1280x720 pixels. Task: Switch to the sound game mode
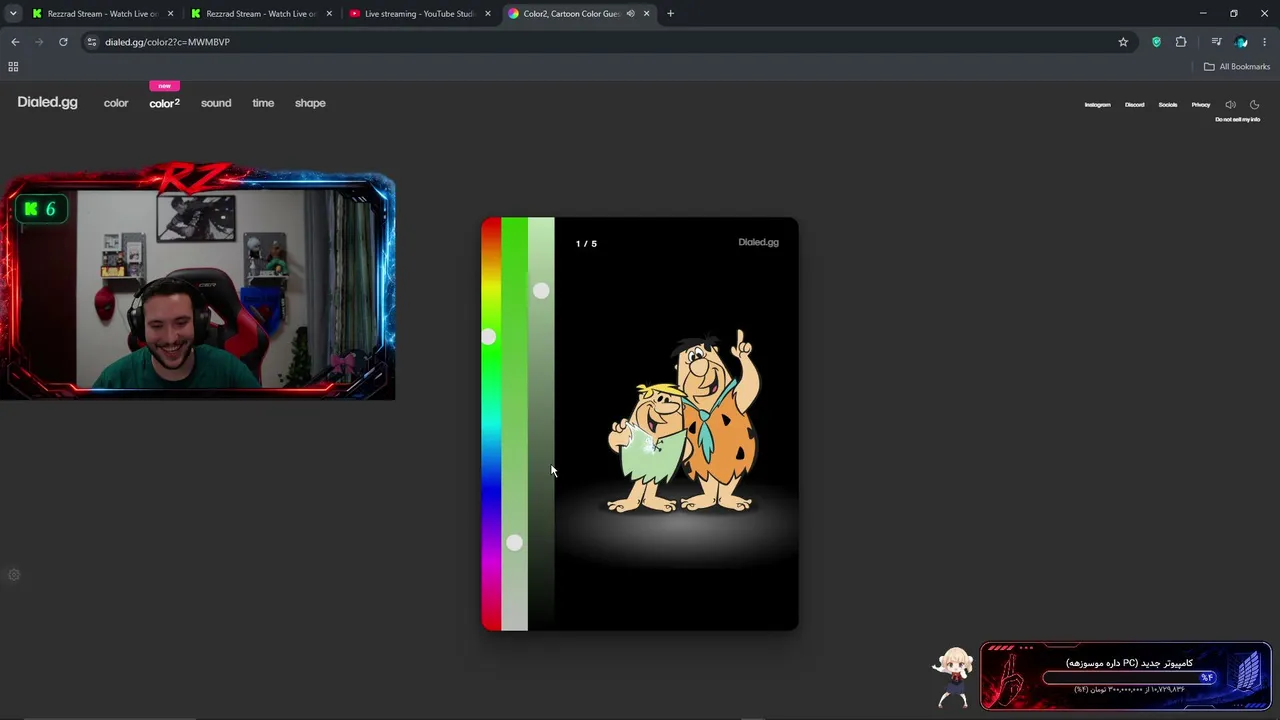216,103
